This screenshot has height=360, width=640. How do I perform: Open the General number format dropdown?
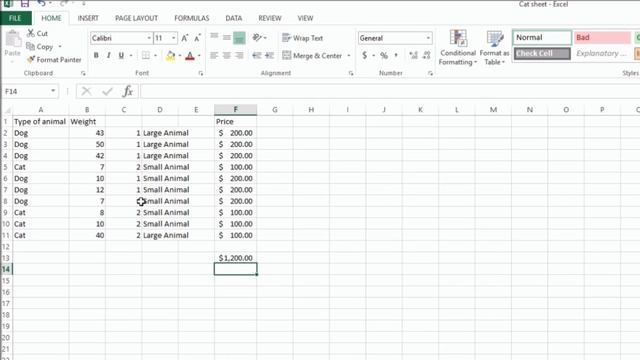[428, 38]
